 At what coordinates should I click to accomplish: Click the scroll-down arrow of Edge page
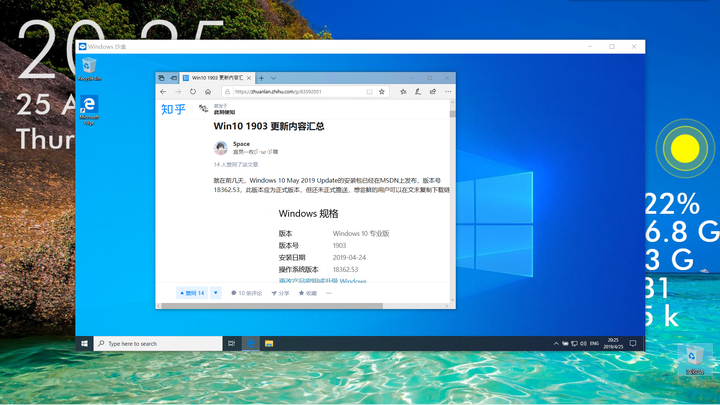(452, 300)
